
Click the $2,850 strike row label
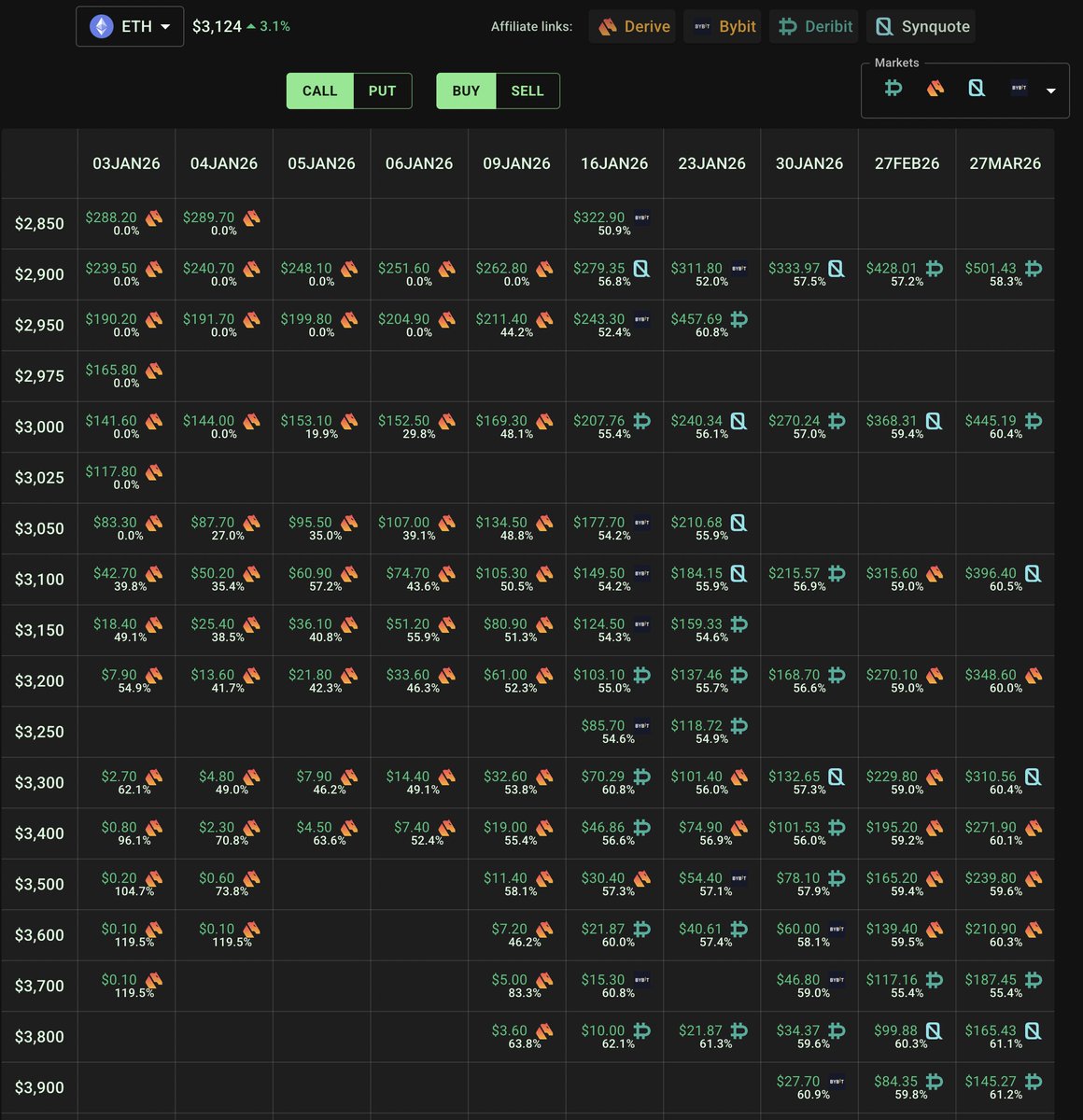(39, 224)
